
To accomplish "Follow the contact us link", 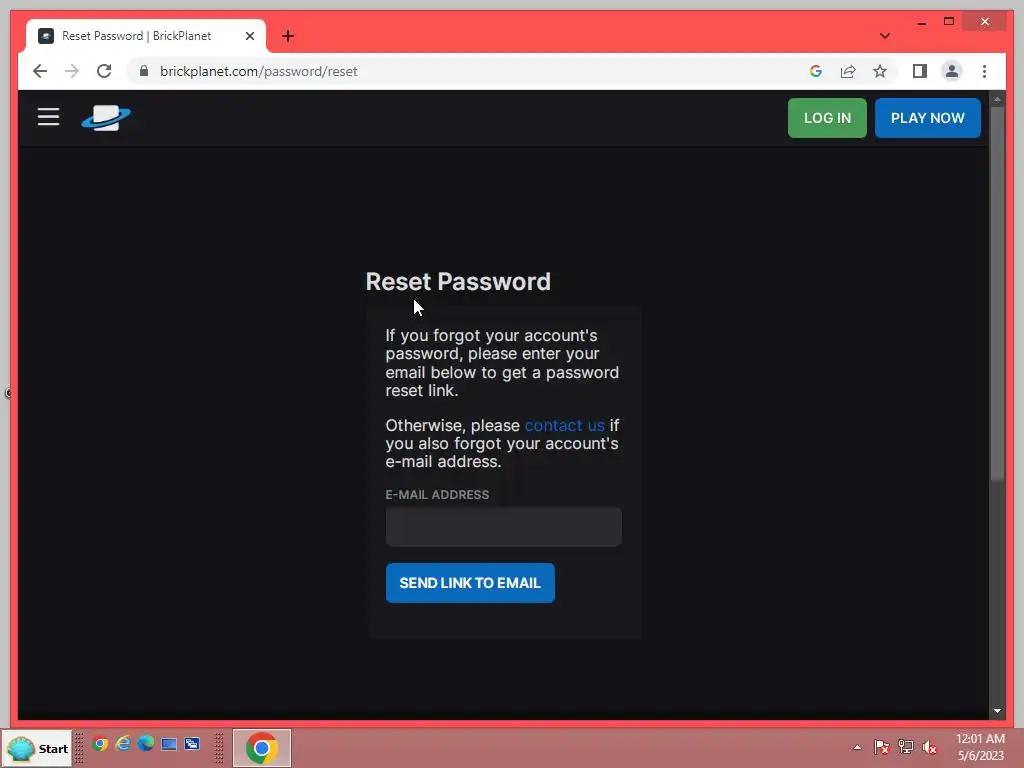I will click(x=564, y=425).
